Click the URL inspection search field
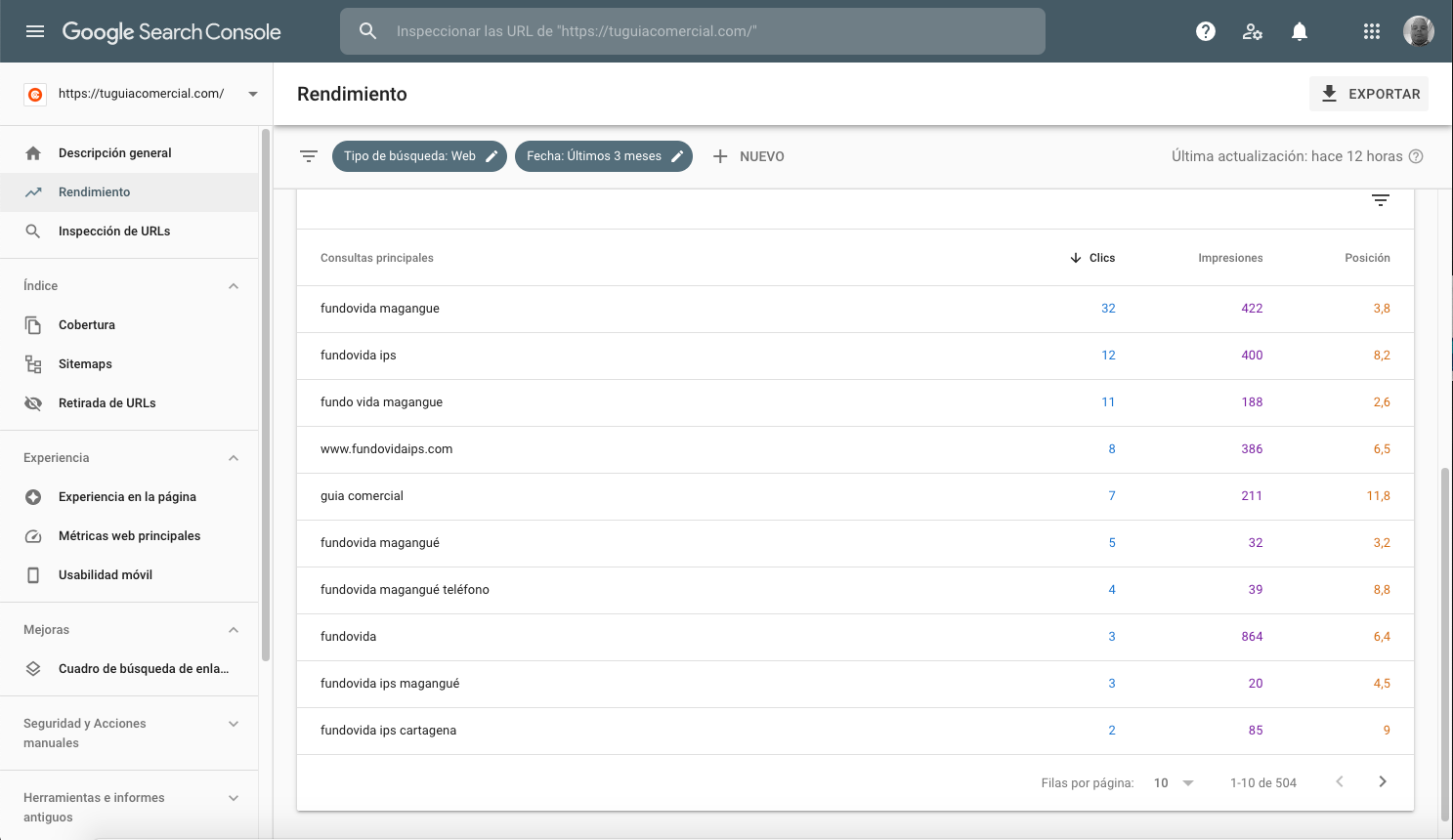The width and height of the screenshot is (1453, 840). point(693,31)
